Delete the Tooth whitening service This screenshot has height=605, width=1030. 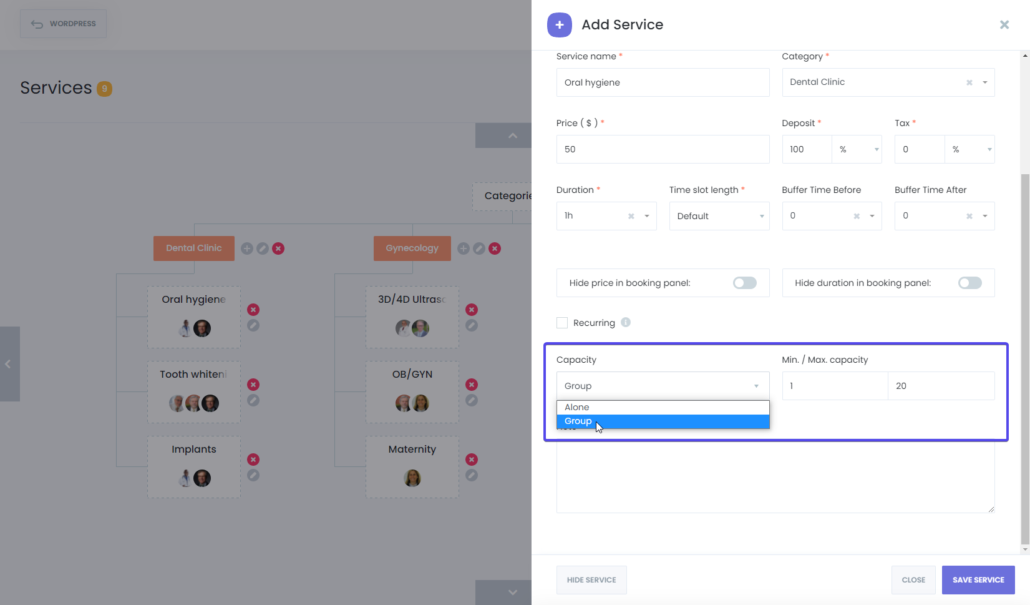(x=253, y=384)
